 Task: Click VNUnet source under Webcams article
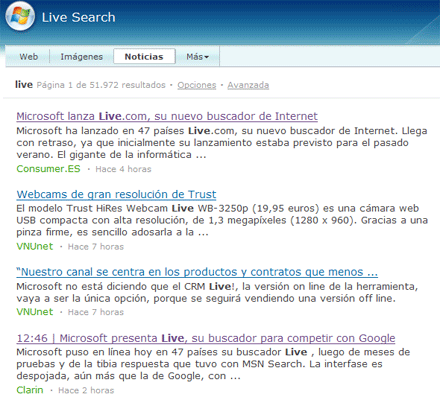click(x=35, y=246)
